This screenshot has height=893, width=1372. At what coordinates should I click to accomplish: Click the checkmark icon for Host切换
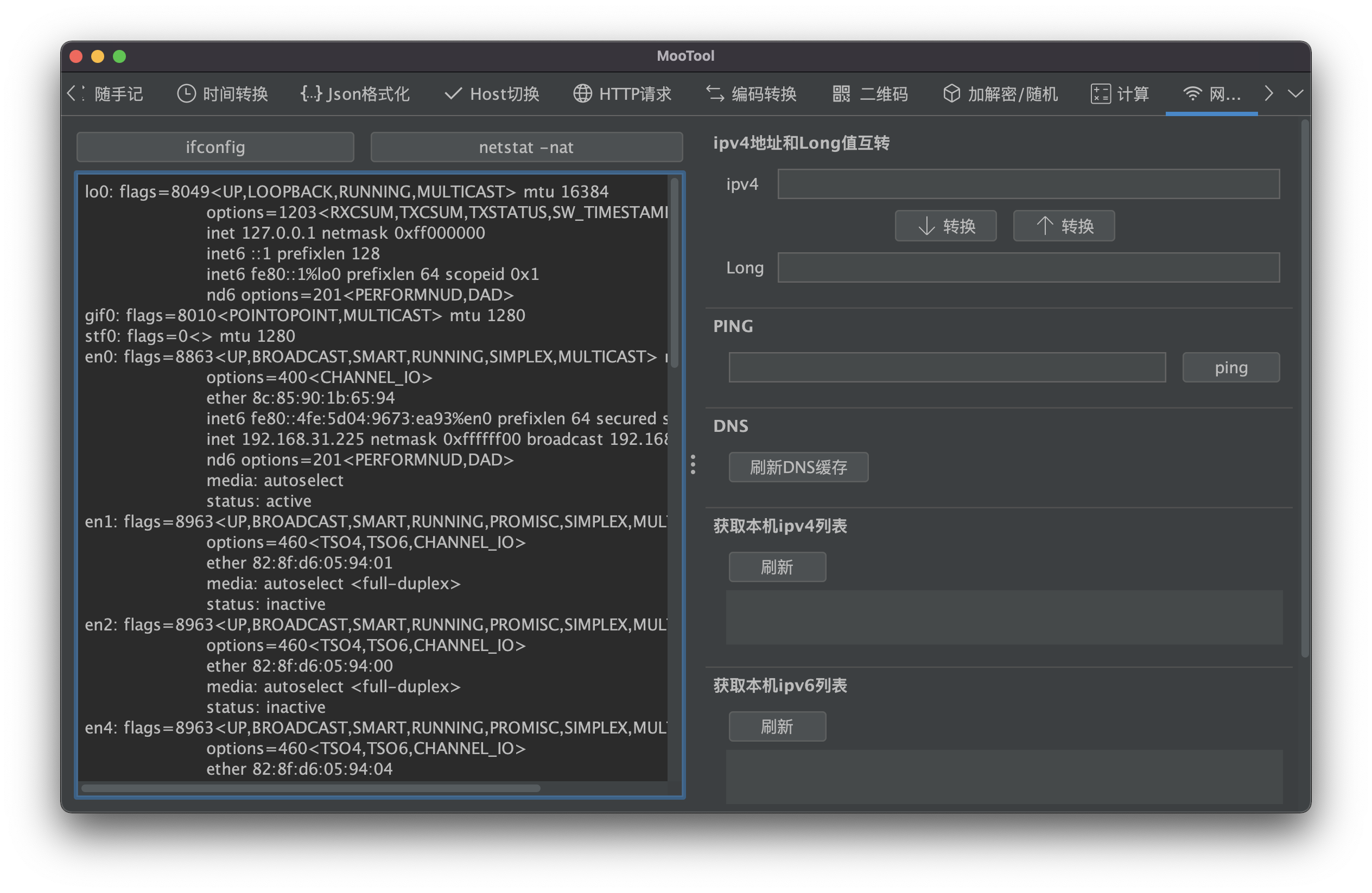tap(453, 93)
